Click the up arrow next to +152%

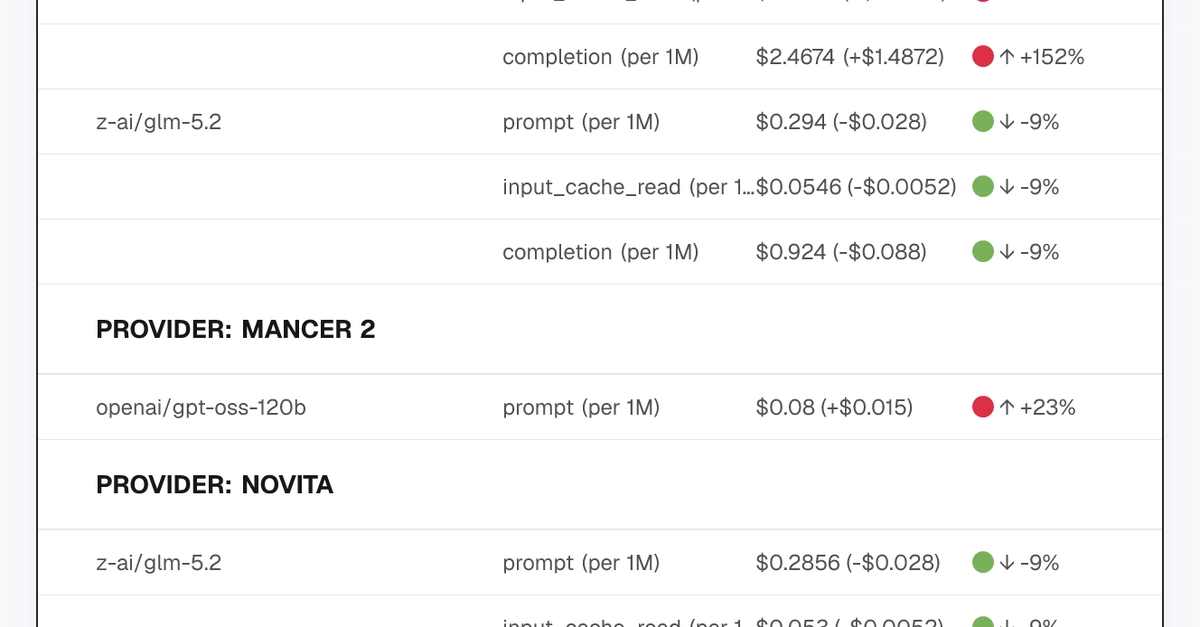[1007, 57]
